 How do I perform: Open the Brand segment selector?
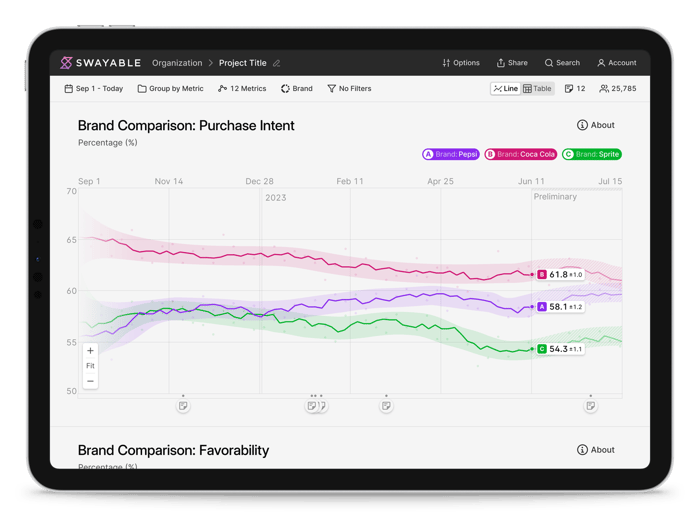pos(297,88)
